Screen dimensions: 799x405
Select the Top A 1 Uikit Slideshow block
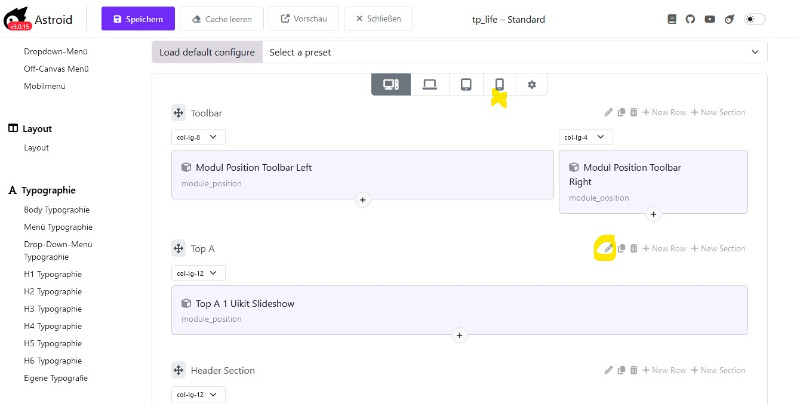click(459, 310)
